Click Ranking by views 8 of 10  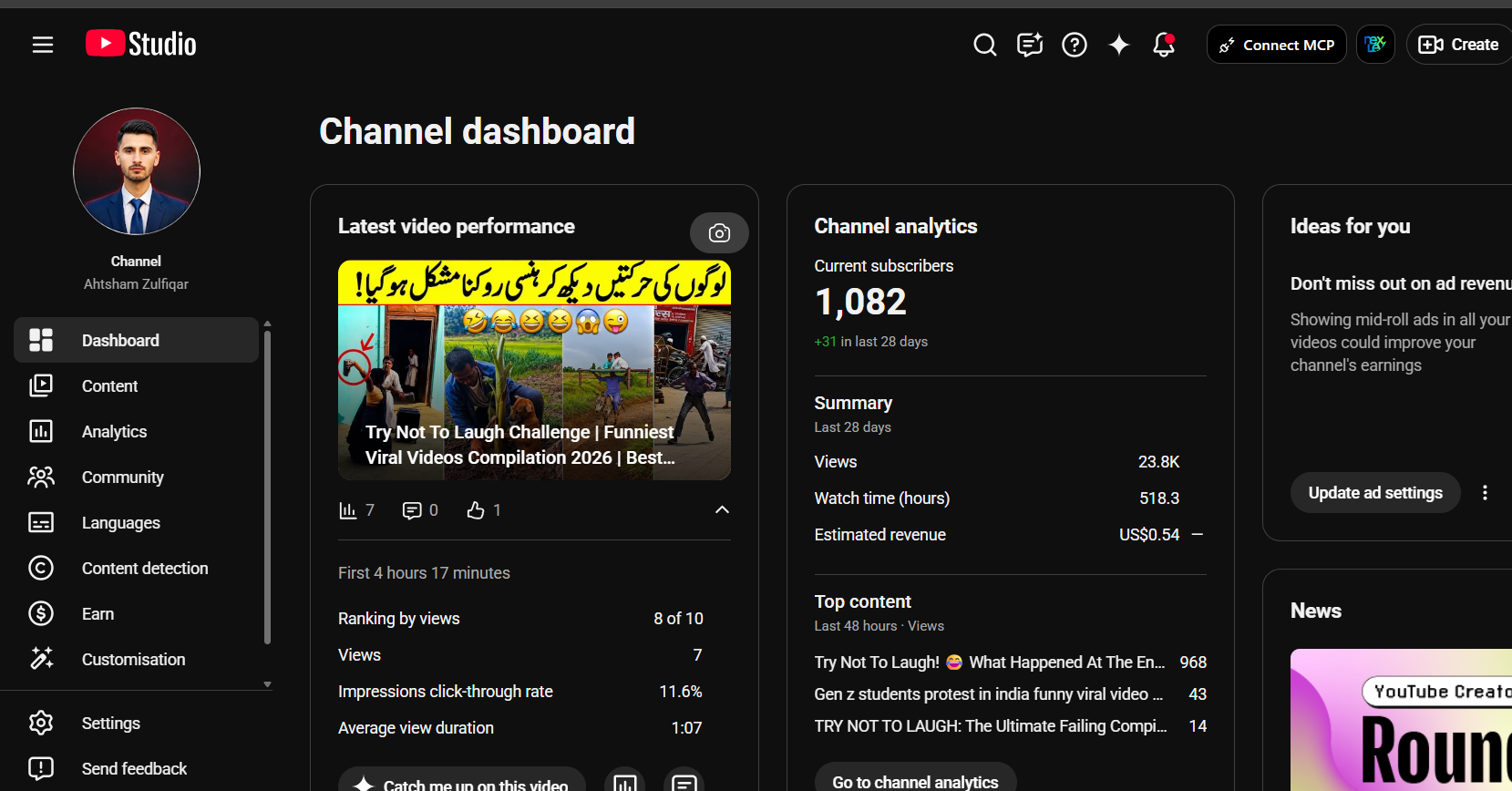click(520, 619)
